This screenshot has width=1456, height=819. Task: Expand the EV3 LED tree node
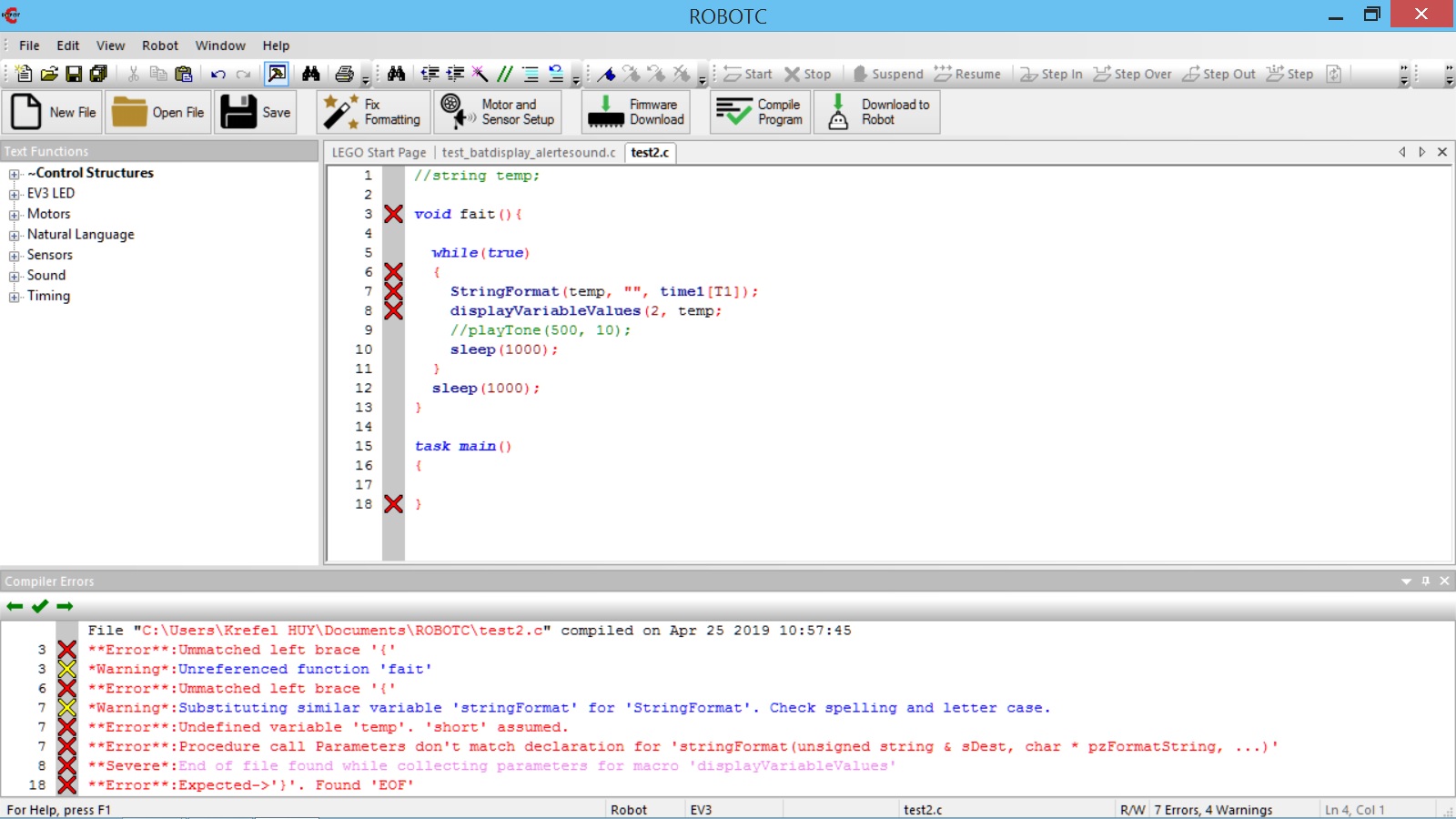coord(15,194)
